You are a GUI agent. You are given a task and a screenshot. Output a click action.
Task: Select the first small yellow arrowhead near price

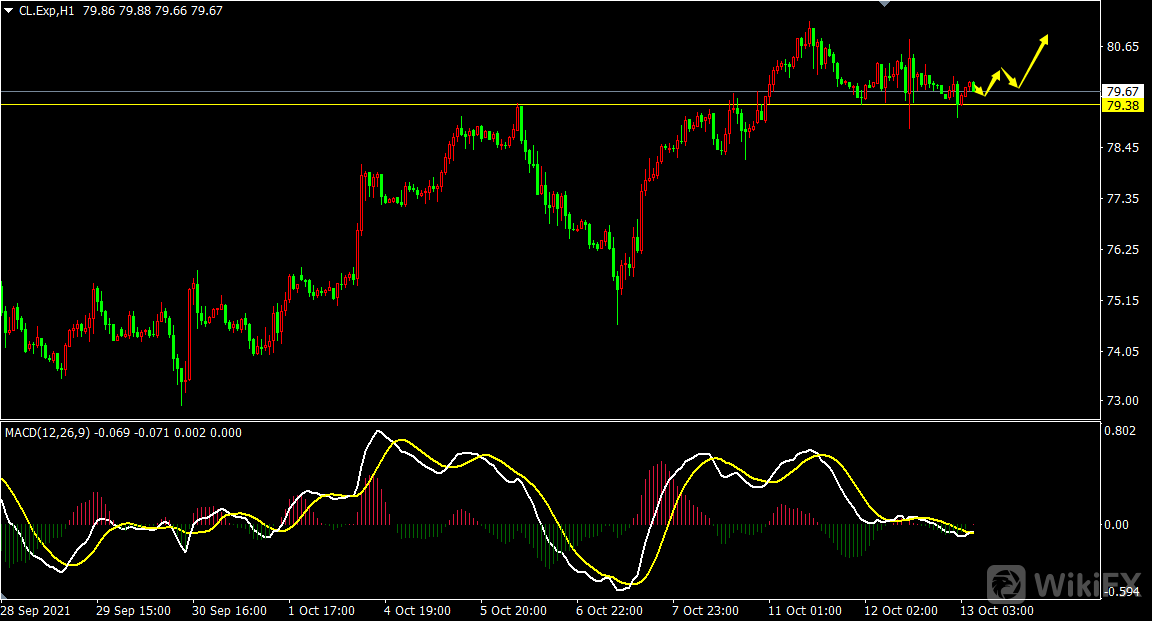[978, 89]
